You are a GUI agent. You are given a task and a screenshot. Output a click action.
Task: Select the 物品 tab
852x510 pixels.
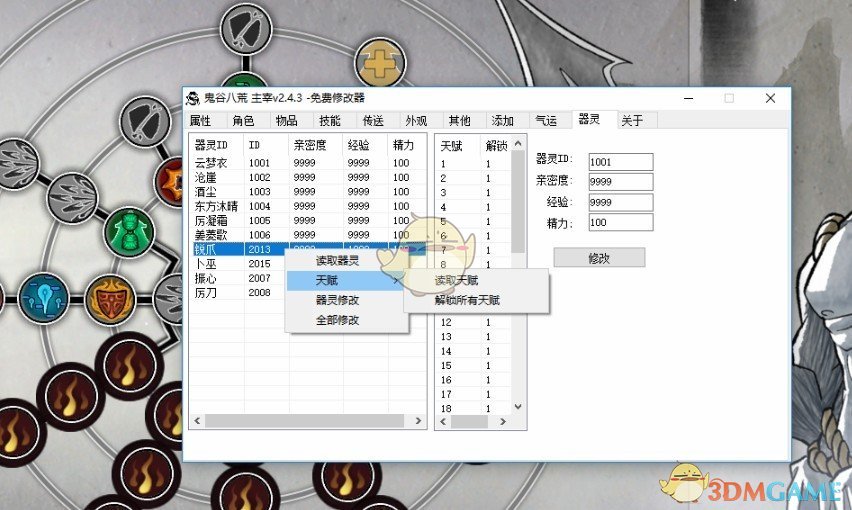(286, 121)
